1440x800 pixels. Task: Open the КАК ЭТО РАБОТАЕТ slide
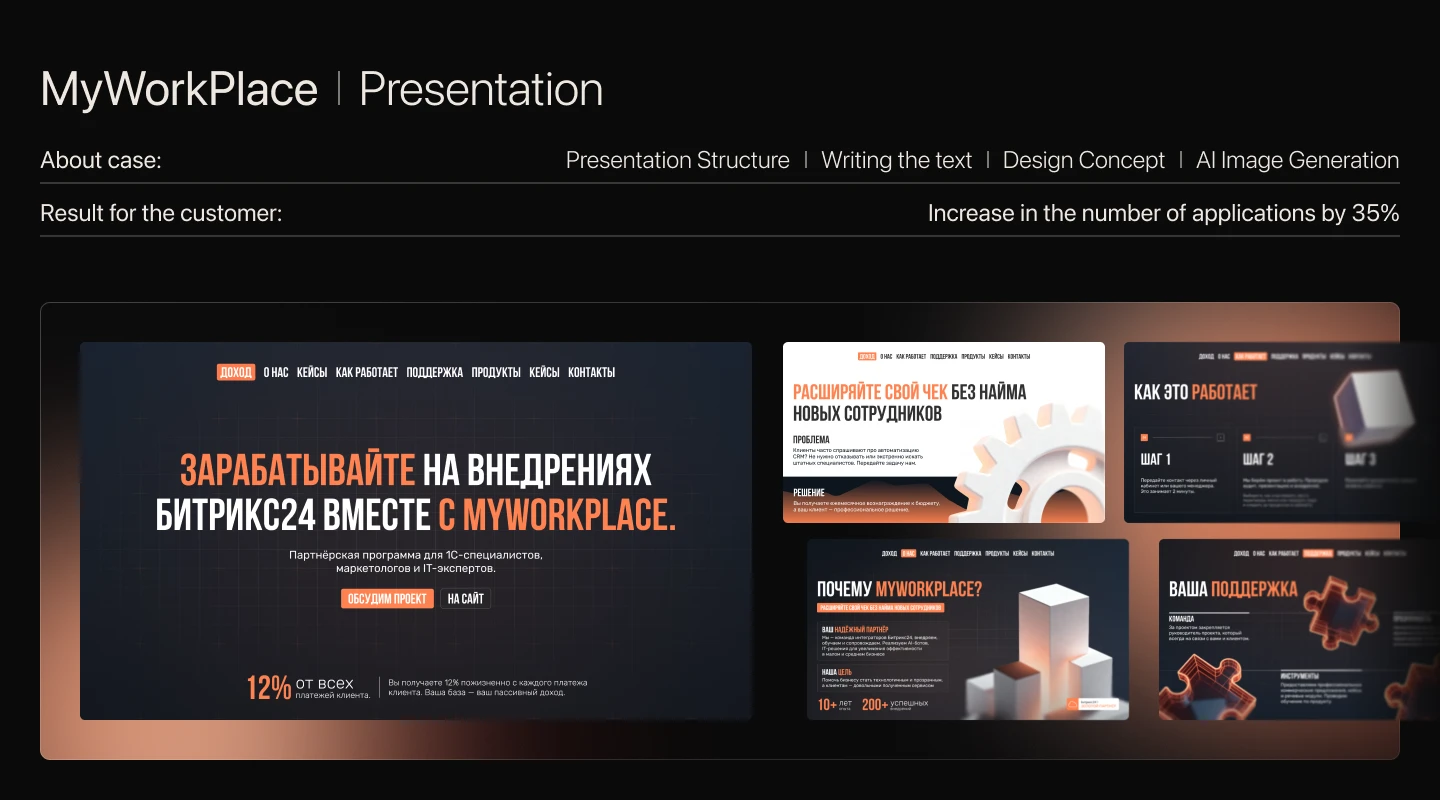coord(1281,432)
